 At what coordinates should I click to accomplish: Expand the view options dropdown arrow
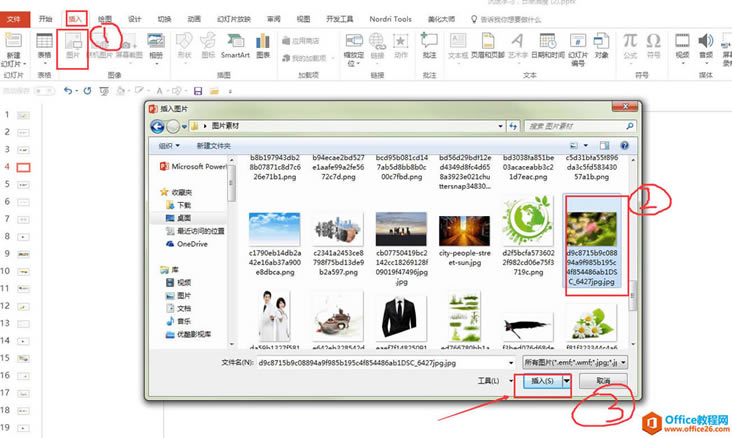coord(585,146)
